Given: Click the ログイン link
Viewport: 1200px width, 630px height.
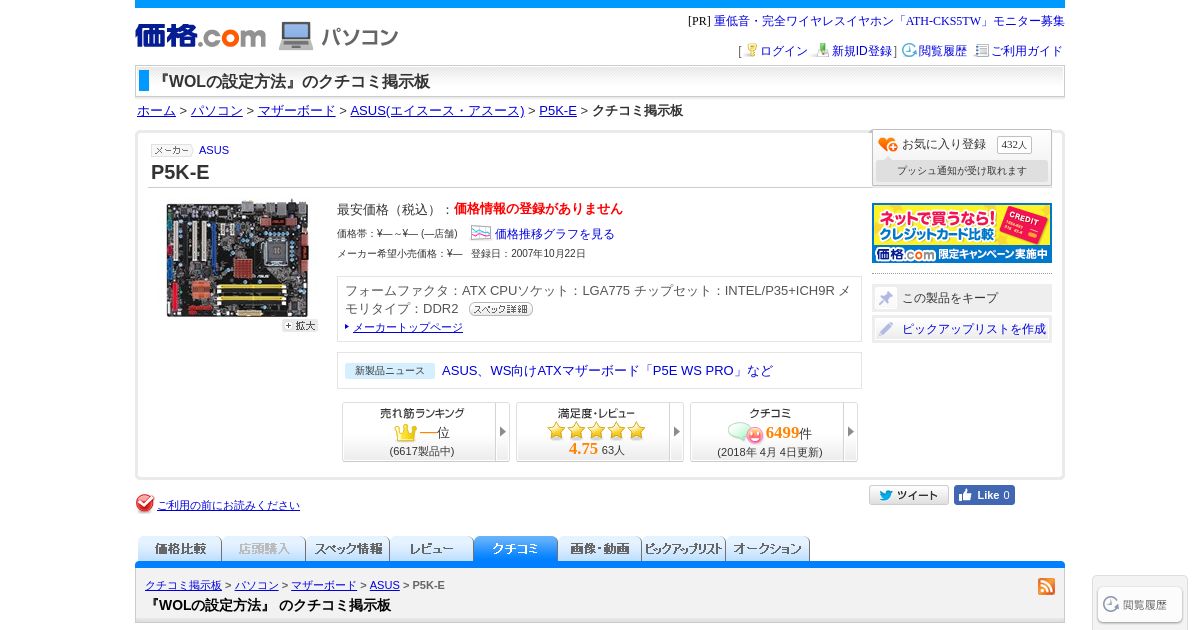Looking at the screenshot, I should pyautogui.click(x=784, y=51).
